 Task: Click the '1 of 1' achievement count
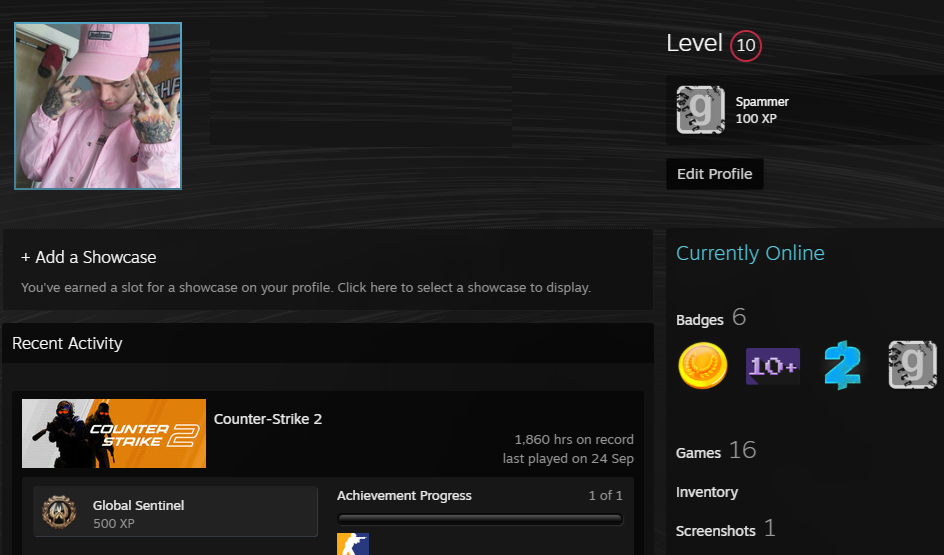(606, 495)
